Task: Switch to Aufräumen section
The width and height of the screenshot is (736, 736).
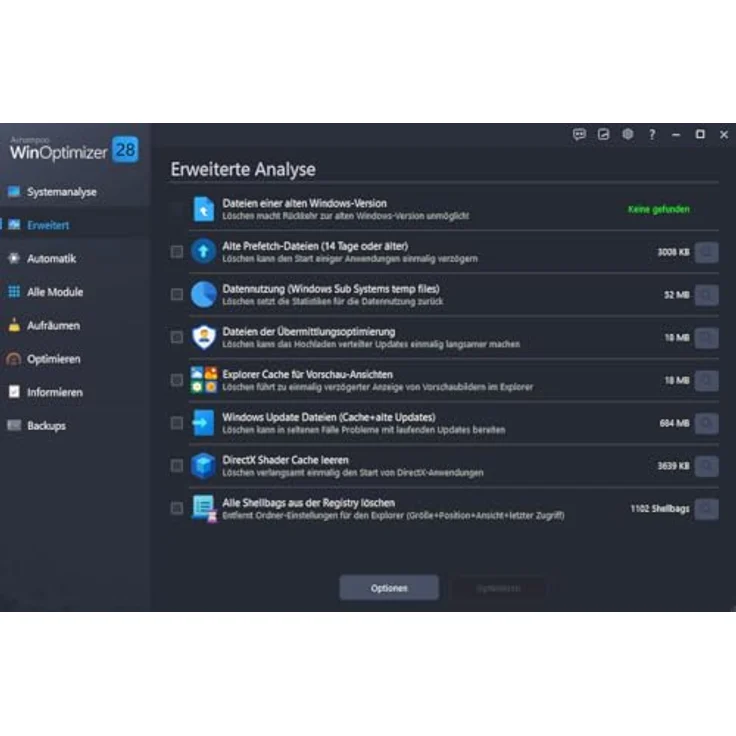Action: tap(75, 325)
